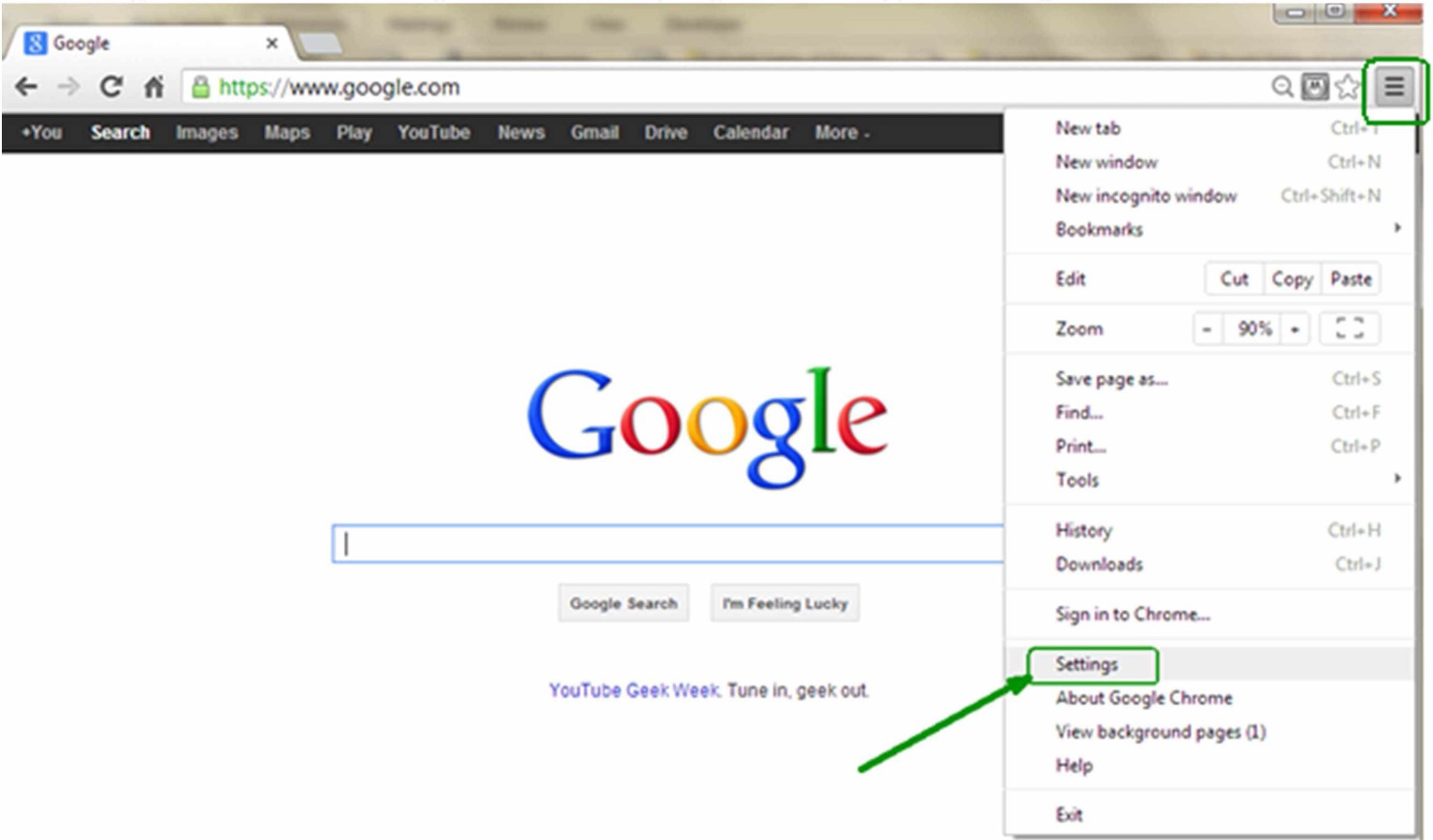Click the Search item in Google bar
Viewport: 1433px width, 840px height.
(x=121, y=133)
